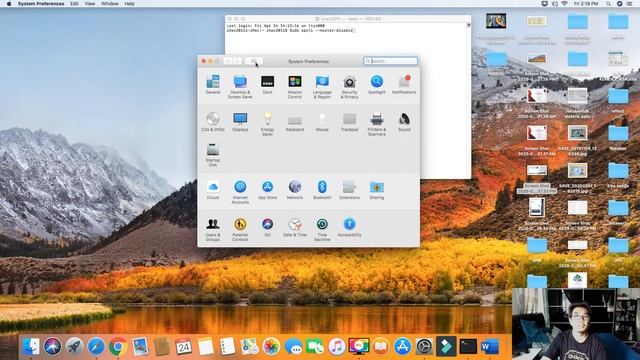
Task: Click the back arrow in System Preferences
Action: [x=227, y=61]
